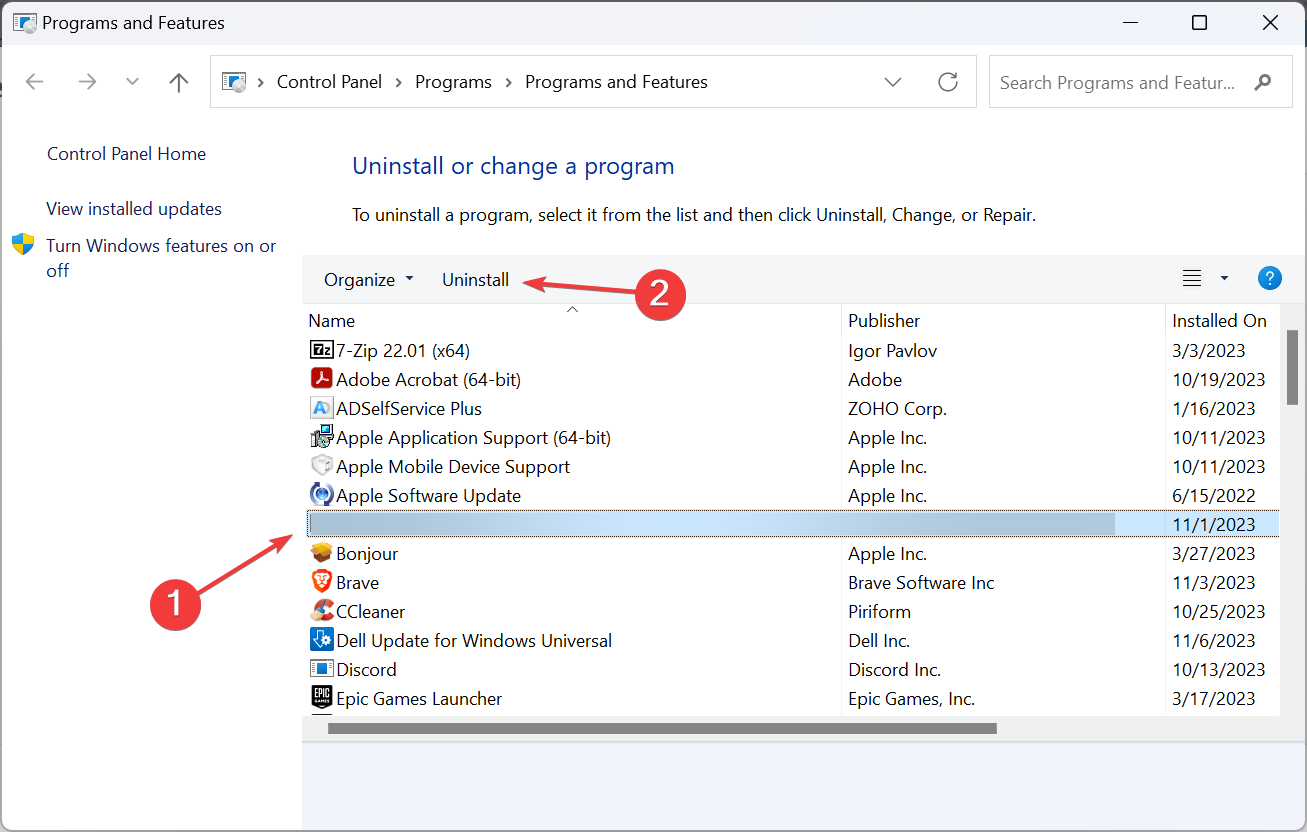Click the Programs and Features breadcrumb
Image resolution: width=1307 pixels, height=832 pixels.
click(x=616, y=82)
